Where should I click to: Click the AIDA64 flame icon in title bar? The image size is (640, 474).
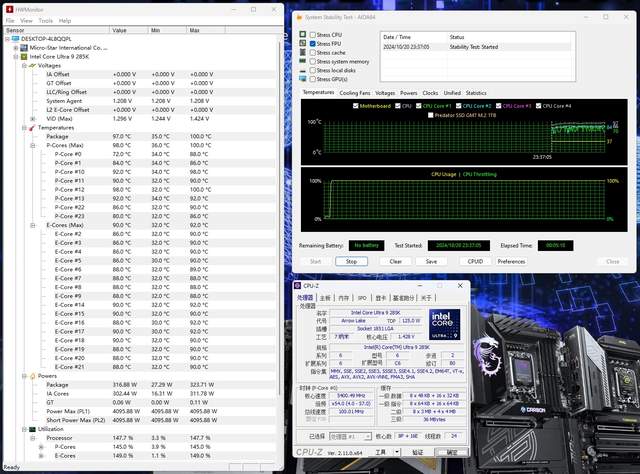(299, 17)
